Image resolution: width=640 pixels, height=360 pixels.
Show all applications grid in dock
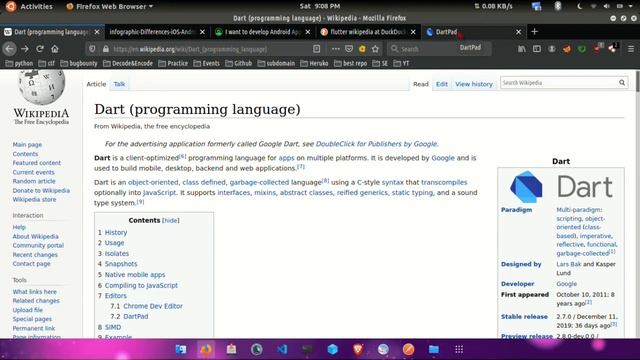click(459, 349)
